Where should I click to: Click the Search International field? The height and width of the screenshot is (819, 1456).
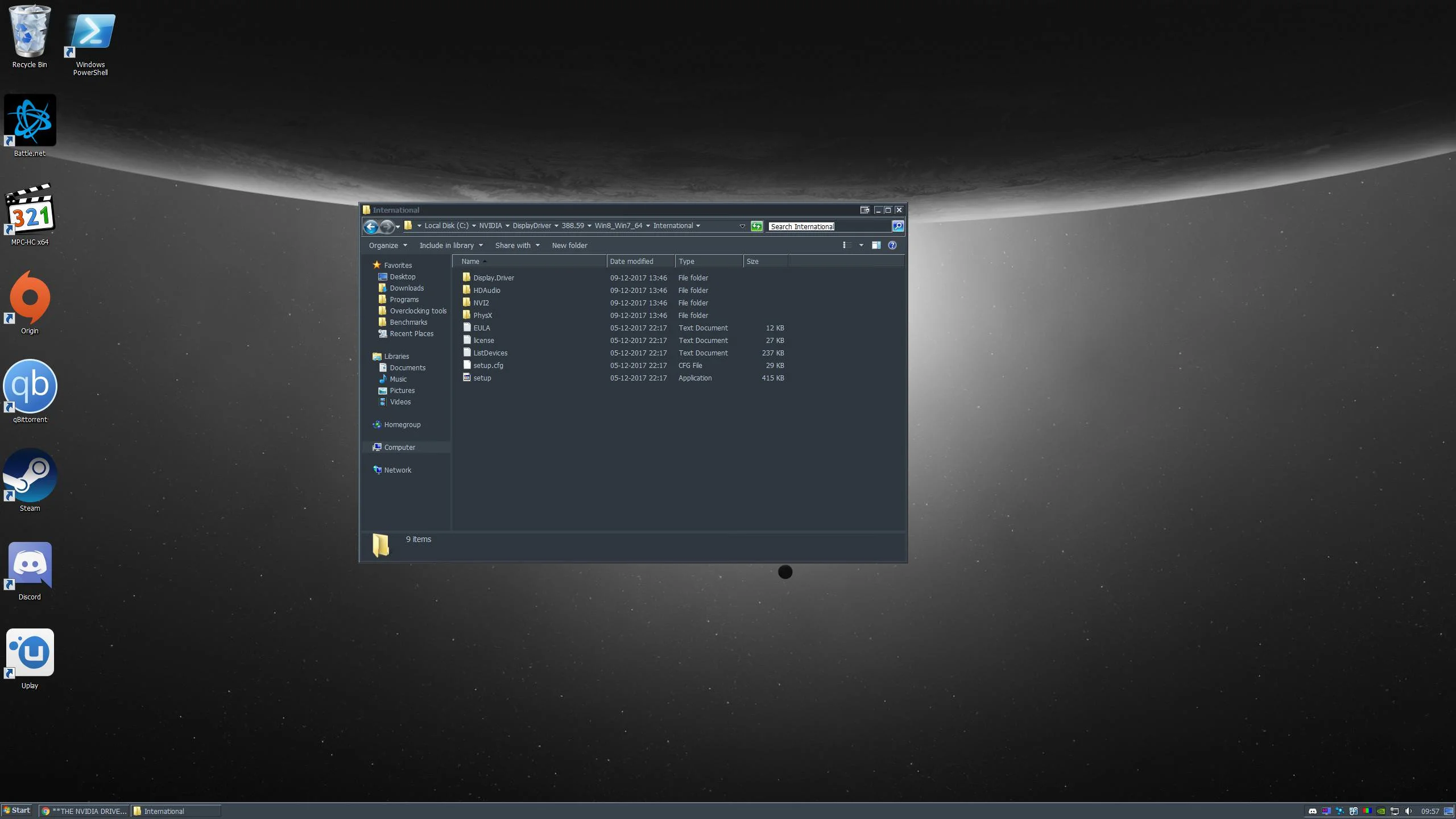pos(829,226)
